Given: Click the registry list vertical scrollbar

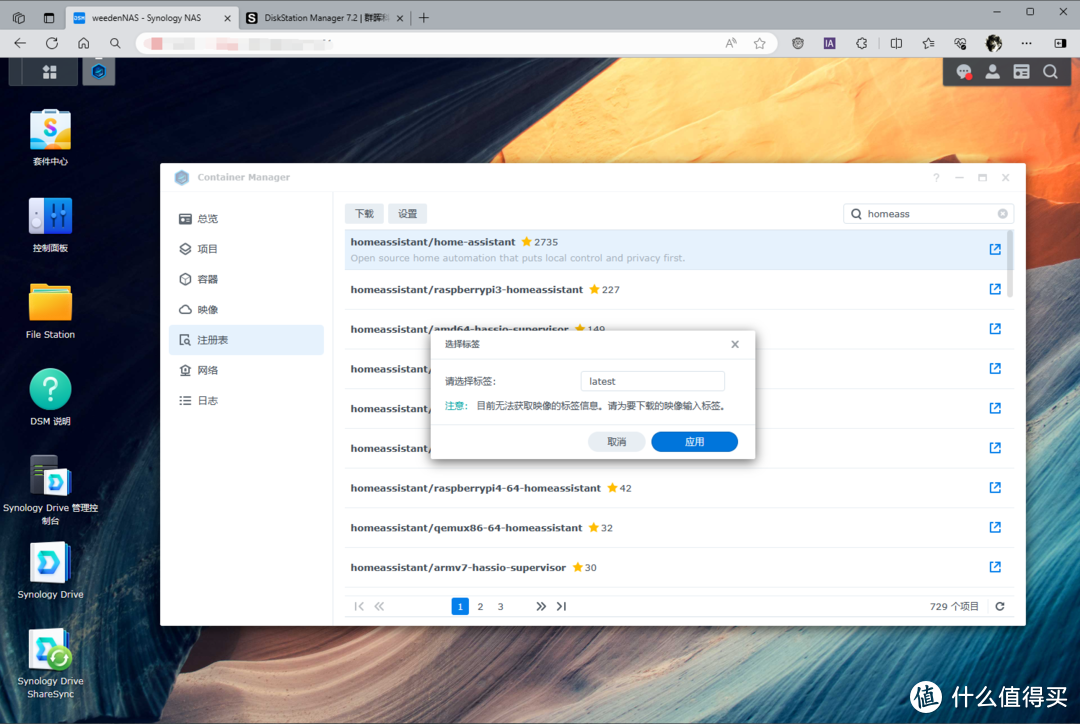Looking at the screenshot, I should (1010, 263).
